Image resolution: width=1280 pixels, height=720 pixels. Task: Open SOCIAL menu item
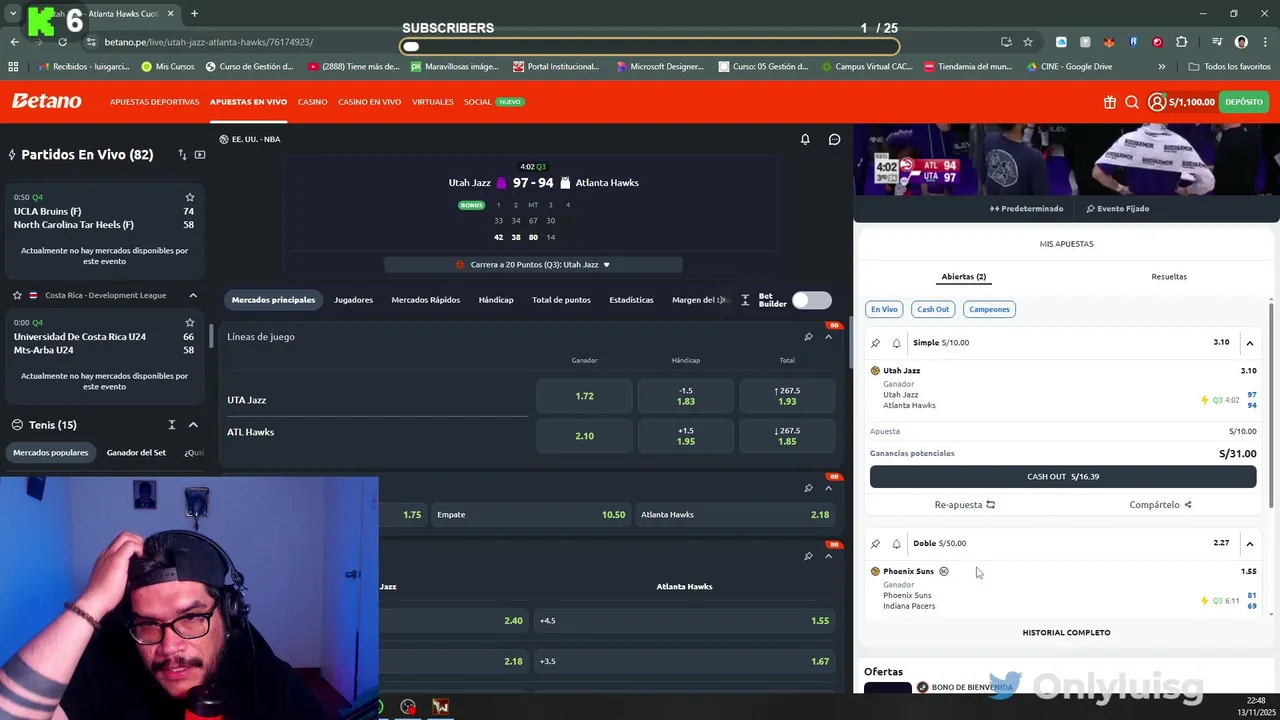477,102
